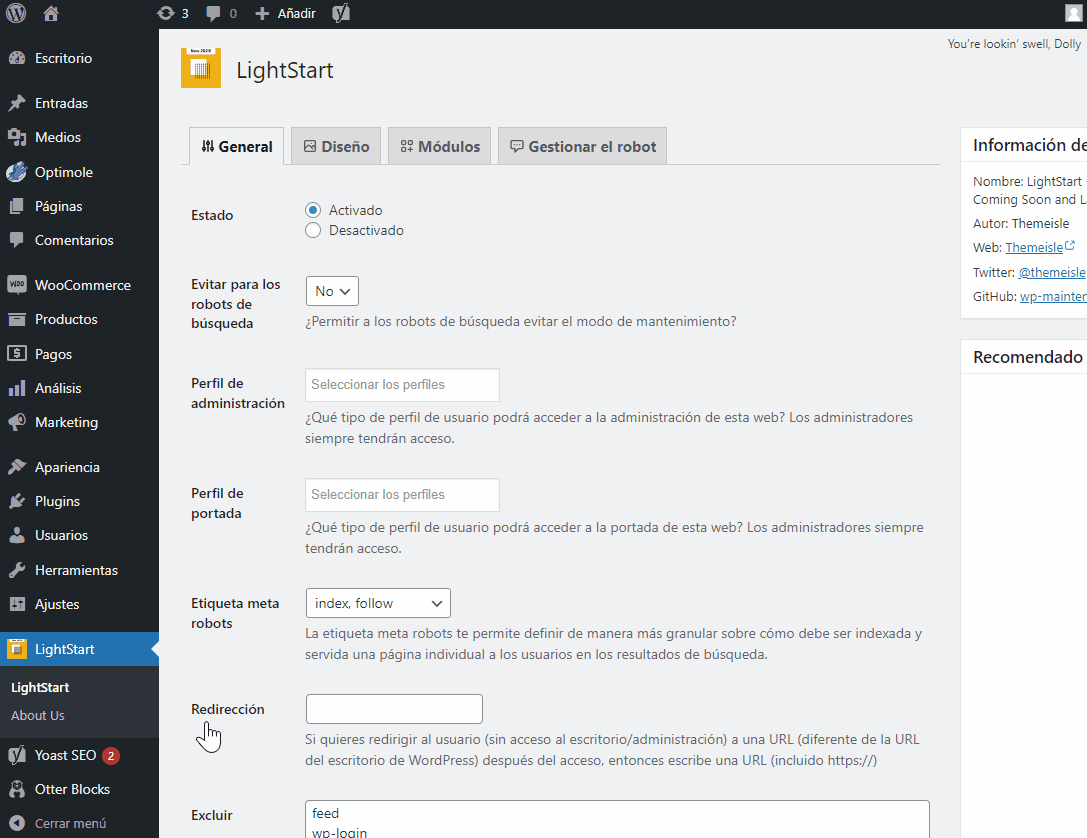The image size is (1087, 838).
Task: Switch to the Diseño tab
Action: (x=336, y=146)
